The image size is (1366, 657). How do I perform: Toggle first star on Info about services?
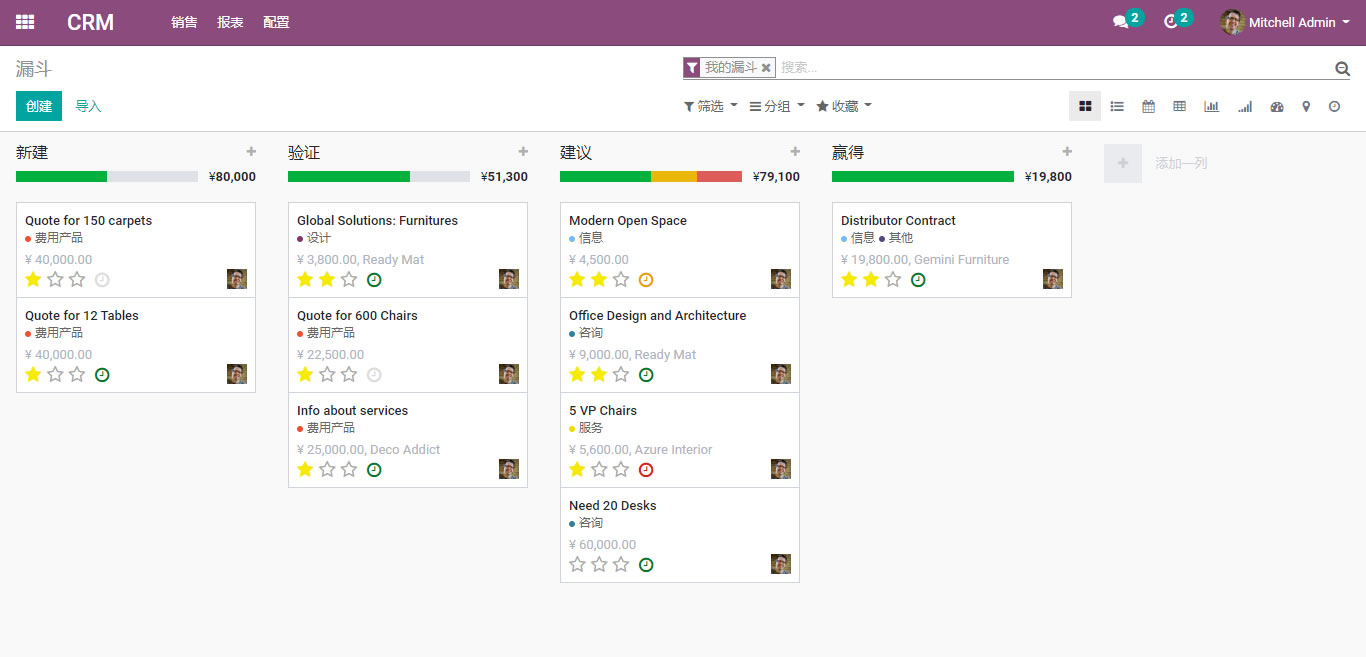pyautogui.click(x=305, y=470)
